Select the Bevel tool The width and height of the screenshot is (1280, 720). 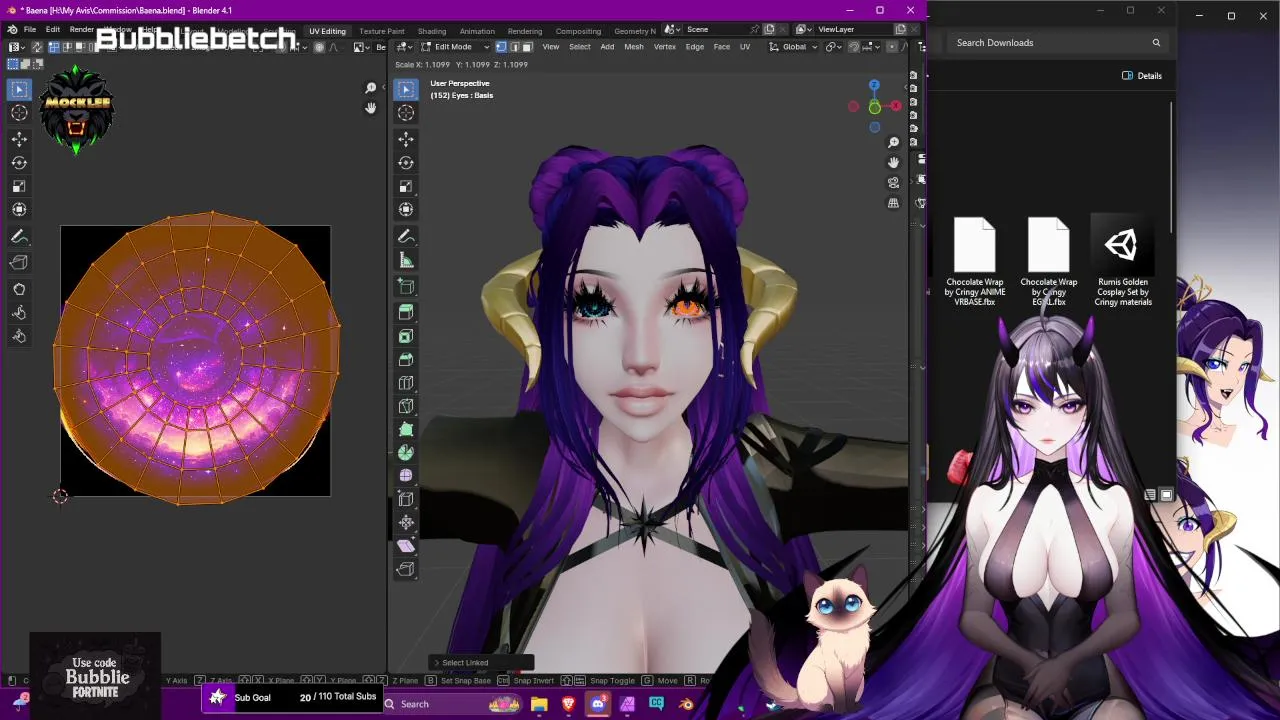[406, 359]
